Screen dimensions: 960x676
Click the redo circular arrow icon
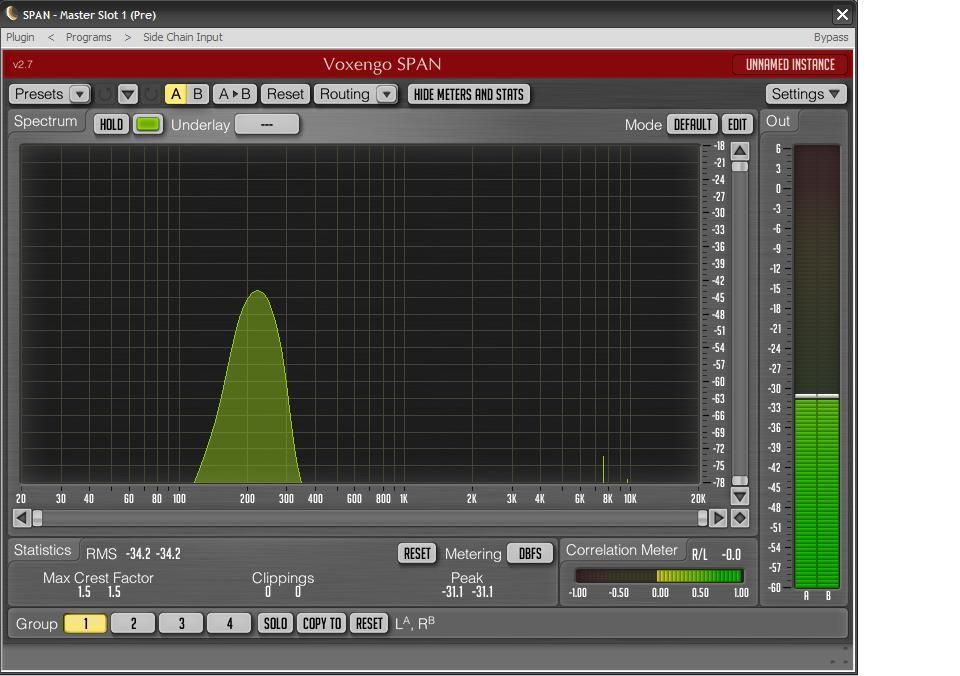[x=151, y=94]
